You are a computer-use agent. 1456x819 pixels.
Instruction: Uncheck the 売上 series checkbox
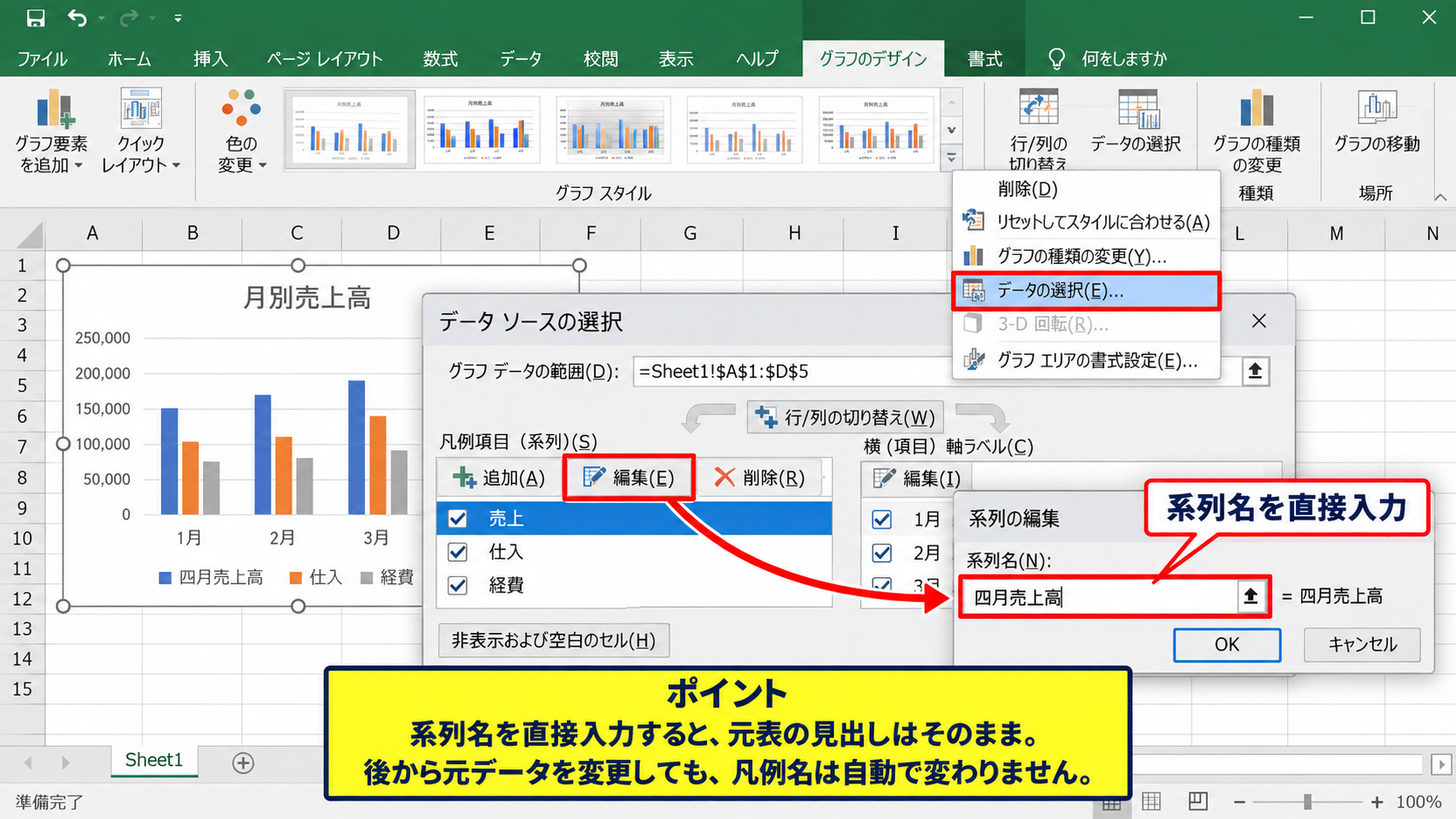[x=457, y=519]
